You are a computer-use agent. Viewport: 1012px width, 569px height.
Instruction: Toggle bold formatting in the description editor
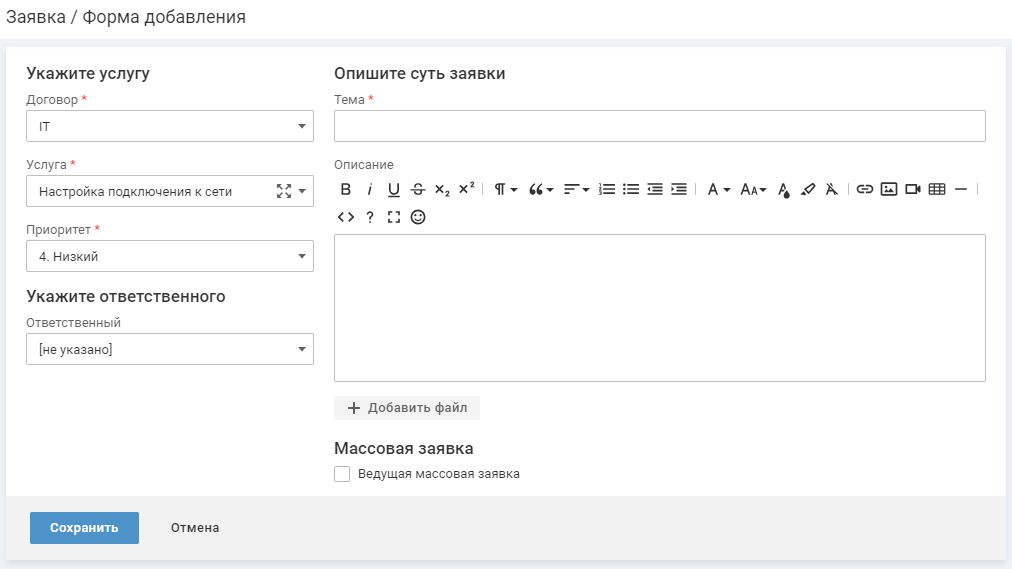click(x=346, y=189)
